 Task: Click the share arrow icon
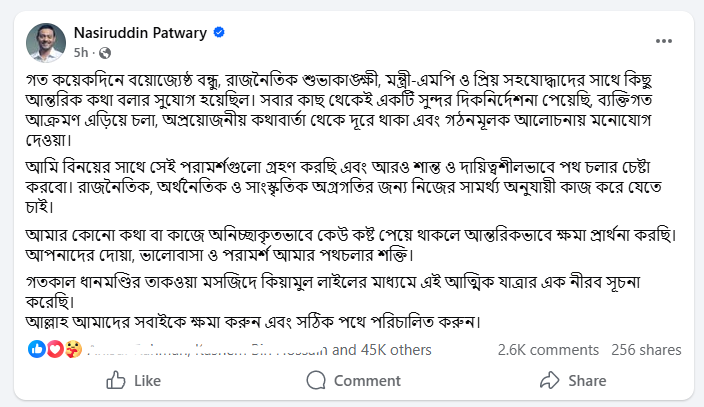click(548, 380)
